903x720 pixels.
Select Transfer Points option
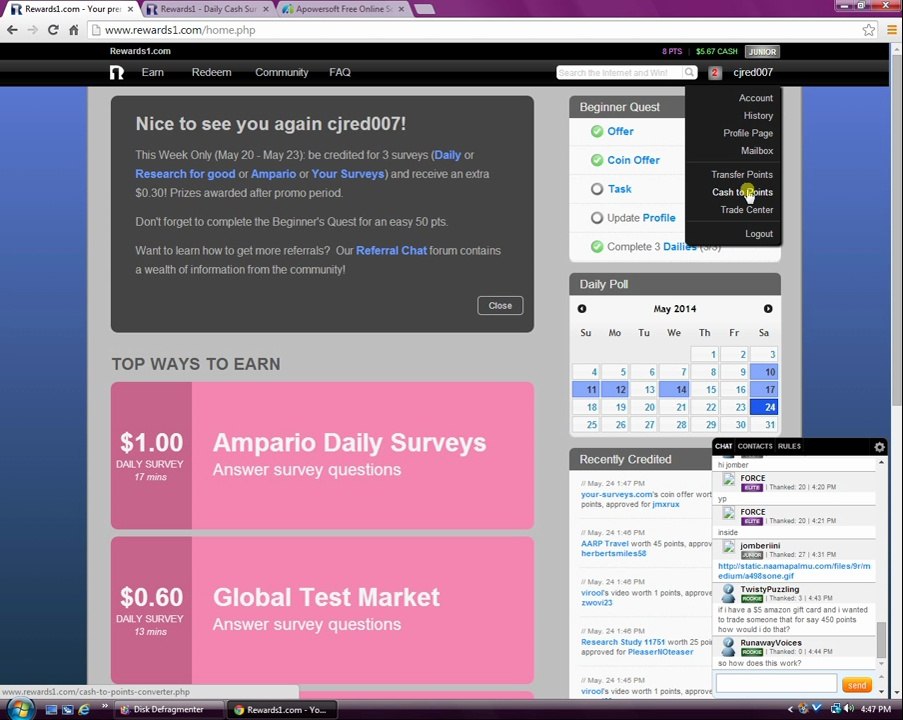coord(742,175)
